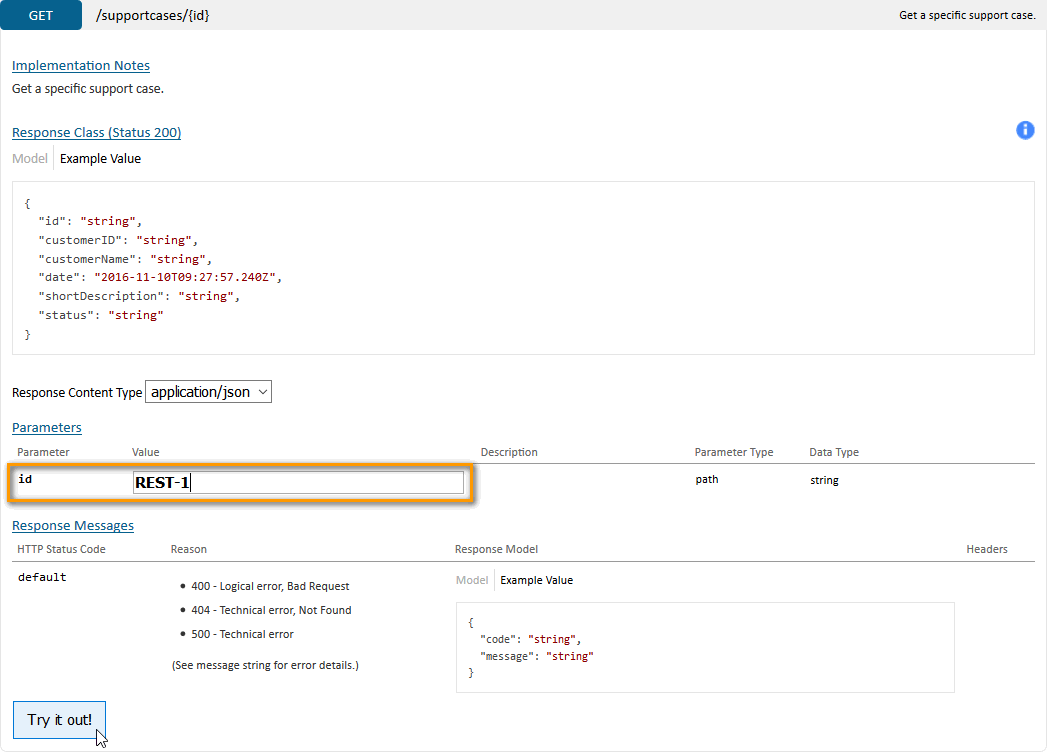The image size is (1047, 752).
Task: Click the endpoint summary in the header bar
Action: (x=966, y=15)
